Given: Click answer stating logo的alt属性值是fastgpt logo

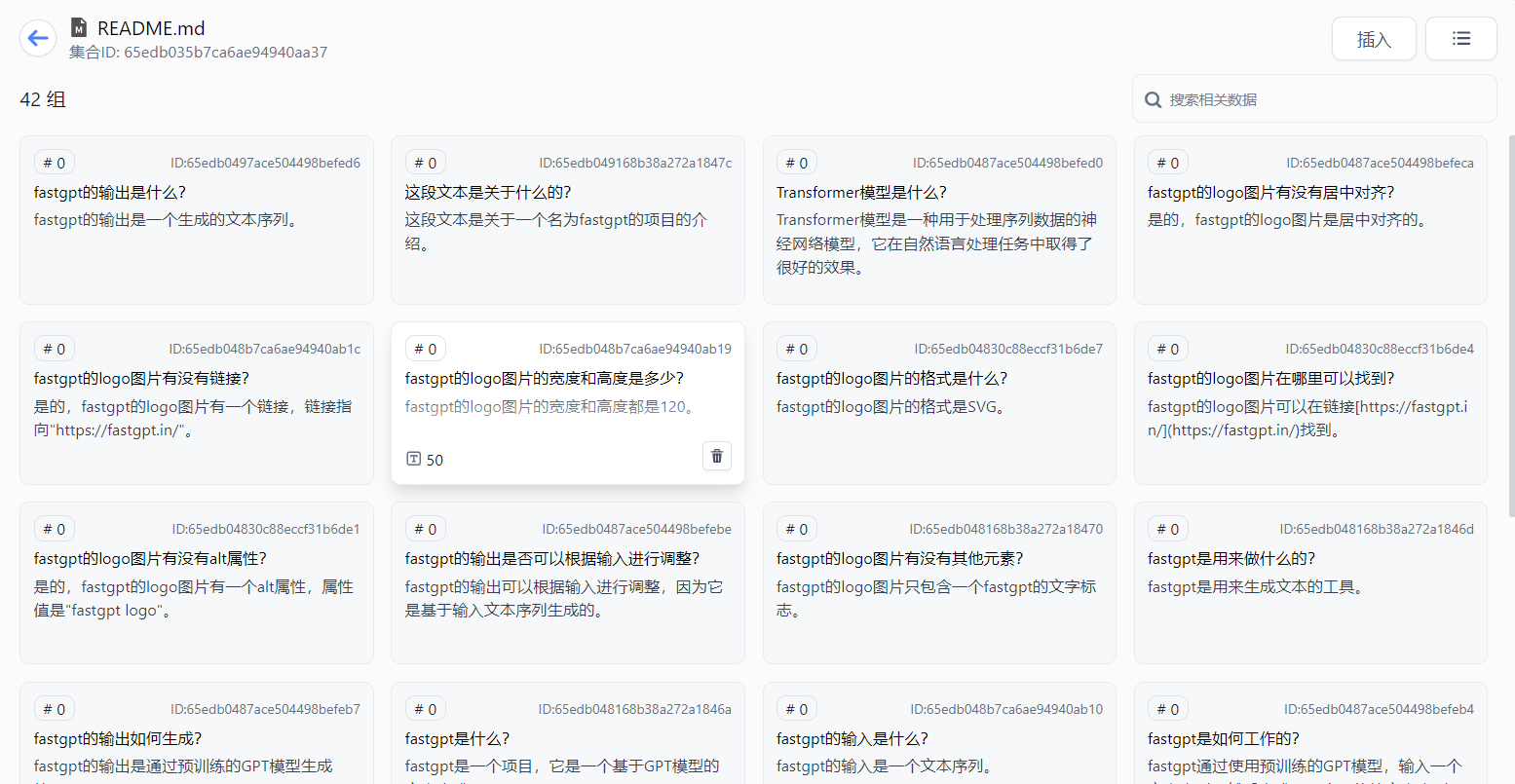Looking at the screenshot, I should [194, 599].
